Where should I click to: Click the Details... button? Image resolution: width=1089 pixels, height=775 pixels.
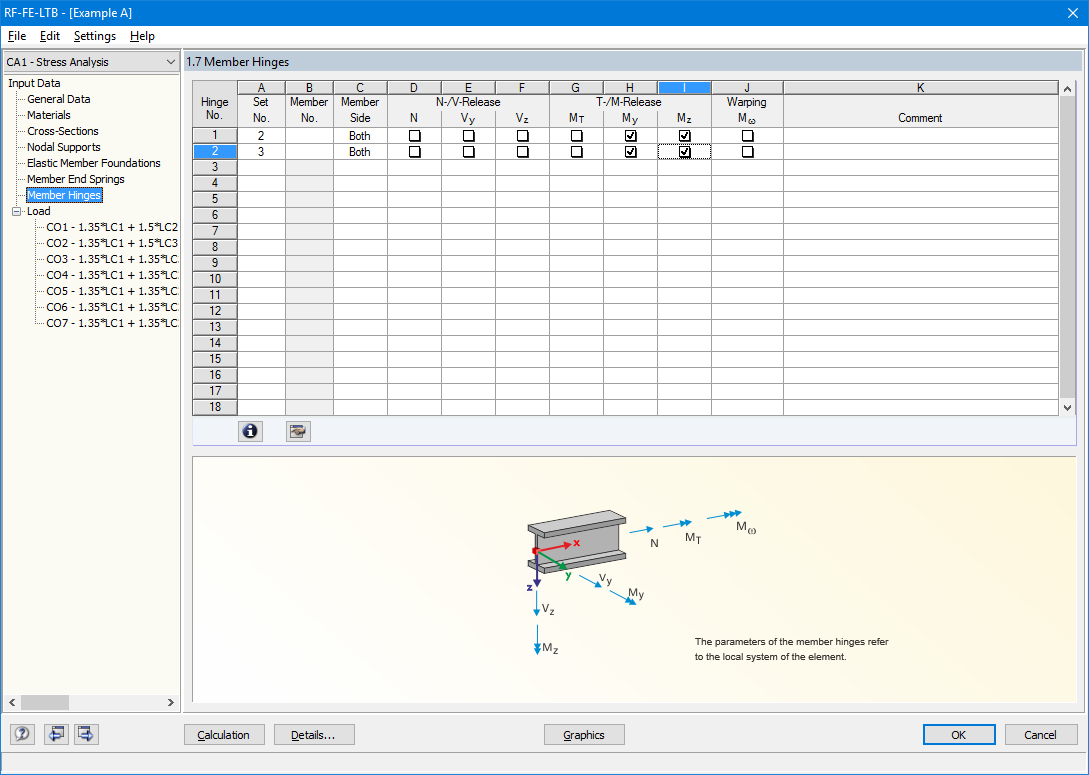[x=314, y=735]
